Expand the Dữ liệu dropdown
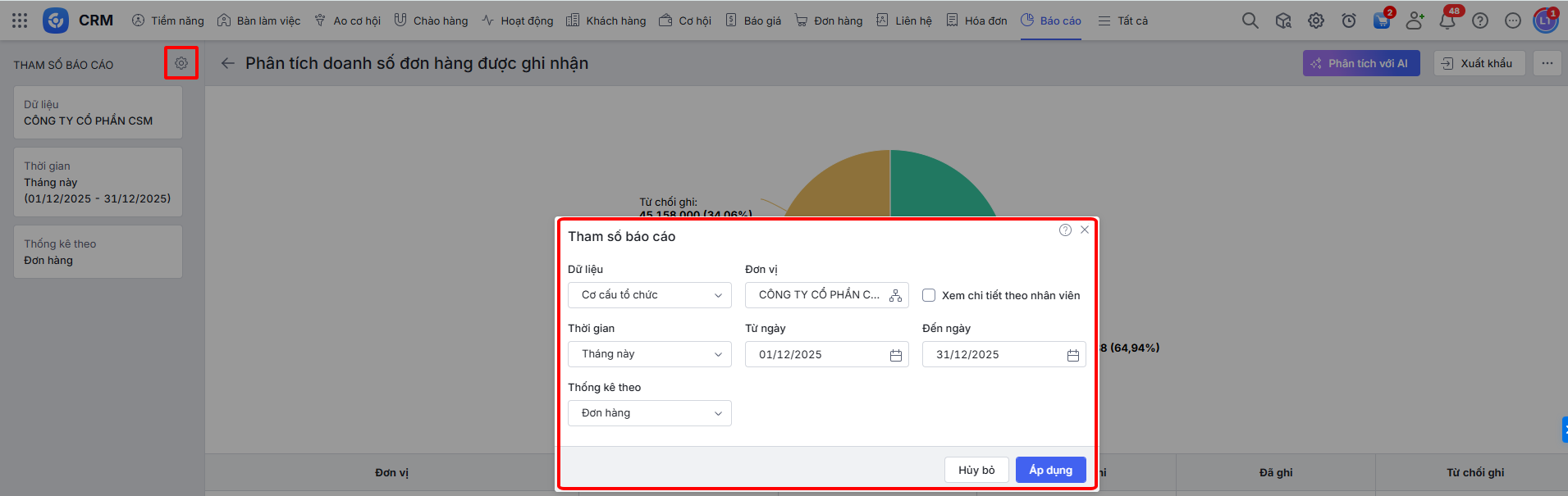Screen dimensions: 1568x496 tap(649, 295)
